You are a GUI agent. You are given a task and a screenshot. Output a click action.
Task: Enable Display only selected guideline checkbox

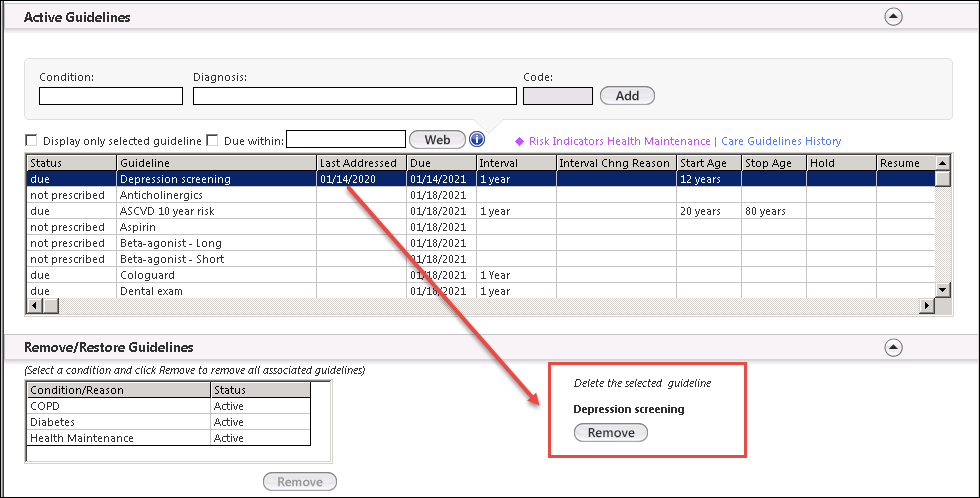tap(31, 141)
